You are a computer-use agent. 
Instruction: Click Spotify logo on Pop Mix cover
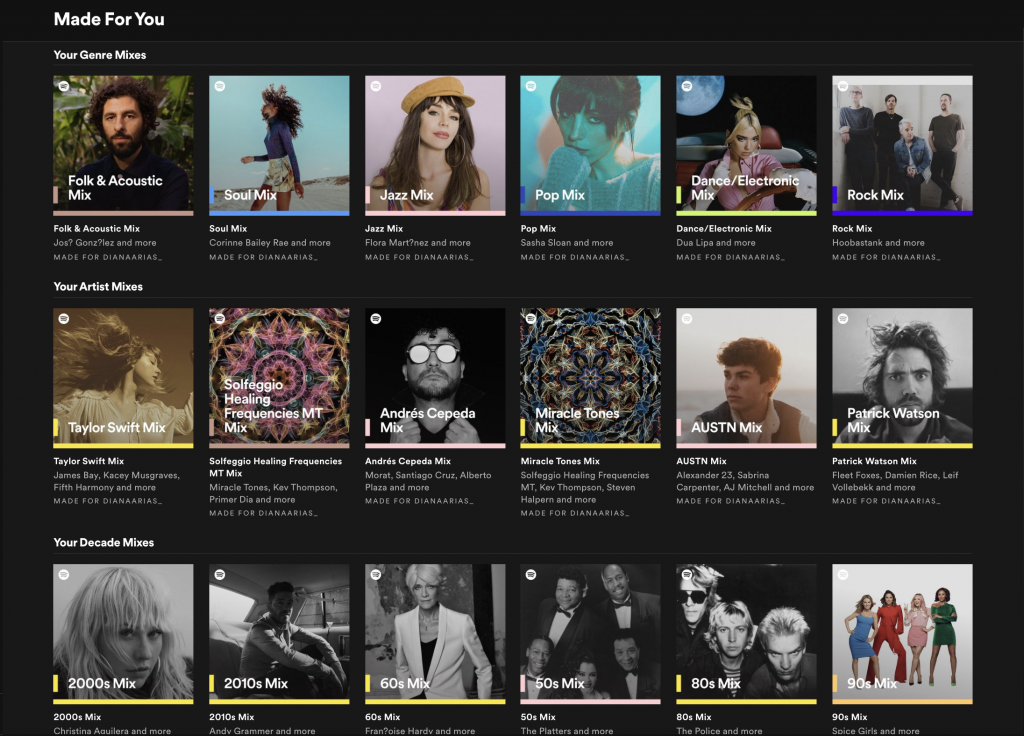532,86
